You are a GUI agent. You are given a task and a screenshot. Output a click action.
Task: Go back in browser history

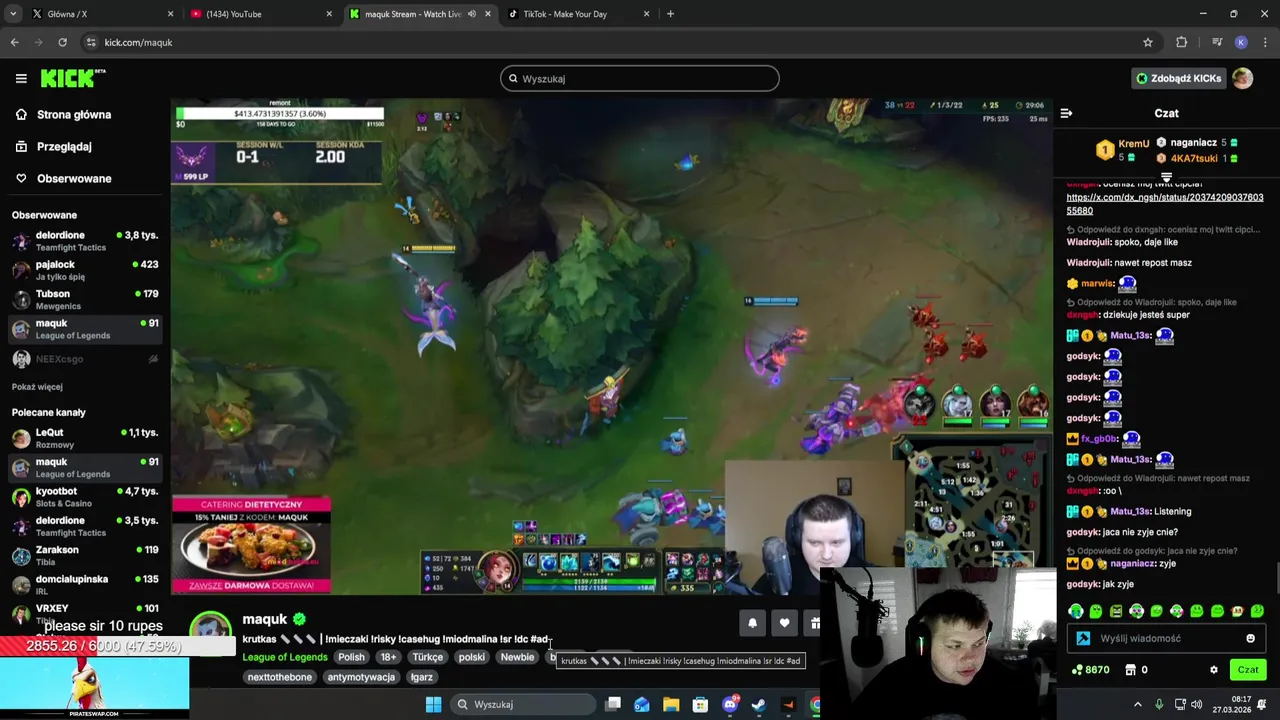click(14, 42)
